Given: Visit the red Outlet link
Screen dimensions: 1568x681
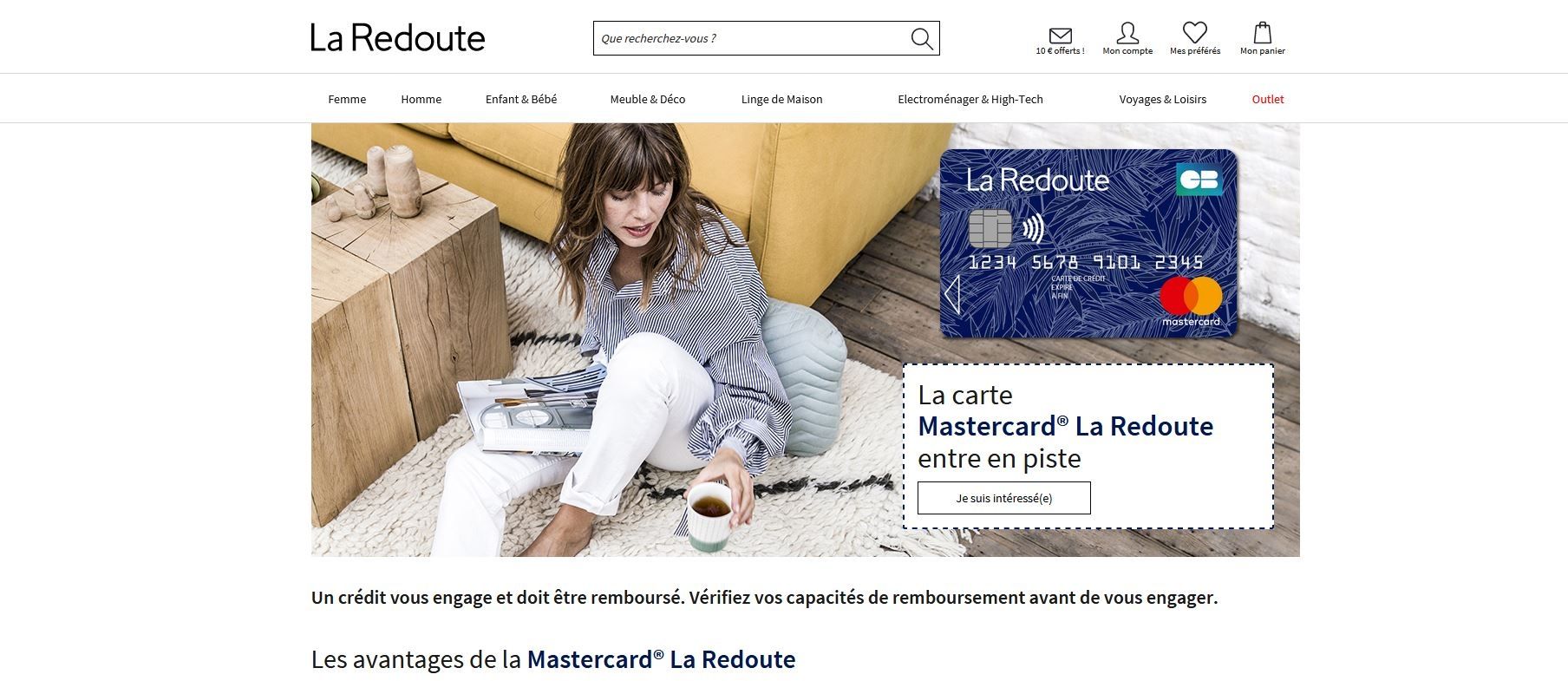Looking at the screenshot, I should [1268, 99].
